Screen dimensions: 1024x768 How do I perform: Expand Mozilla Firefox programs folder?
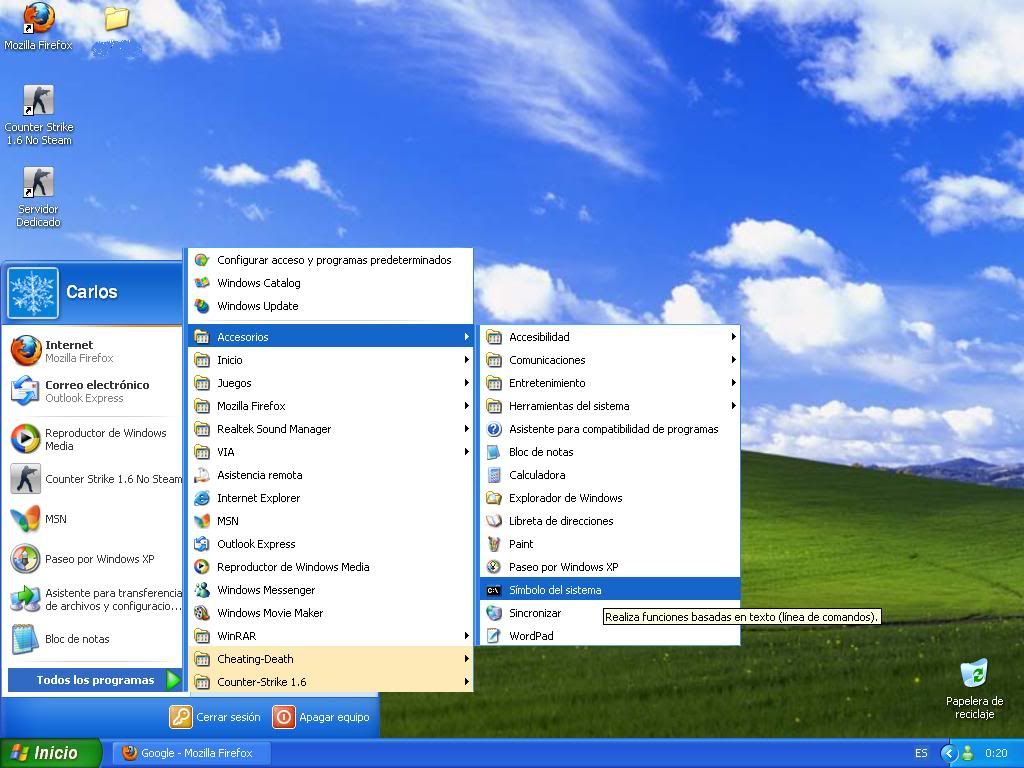(330, 406)
